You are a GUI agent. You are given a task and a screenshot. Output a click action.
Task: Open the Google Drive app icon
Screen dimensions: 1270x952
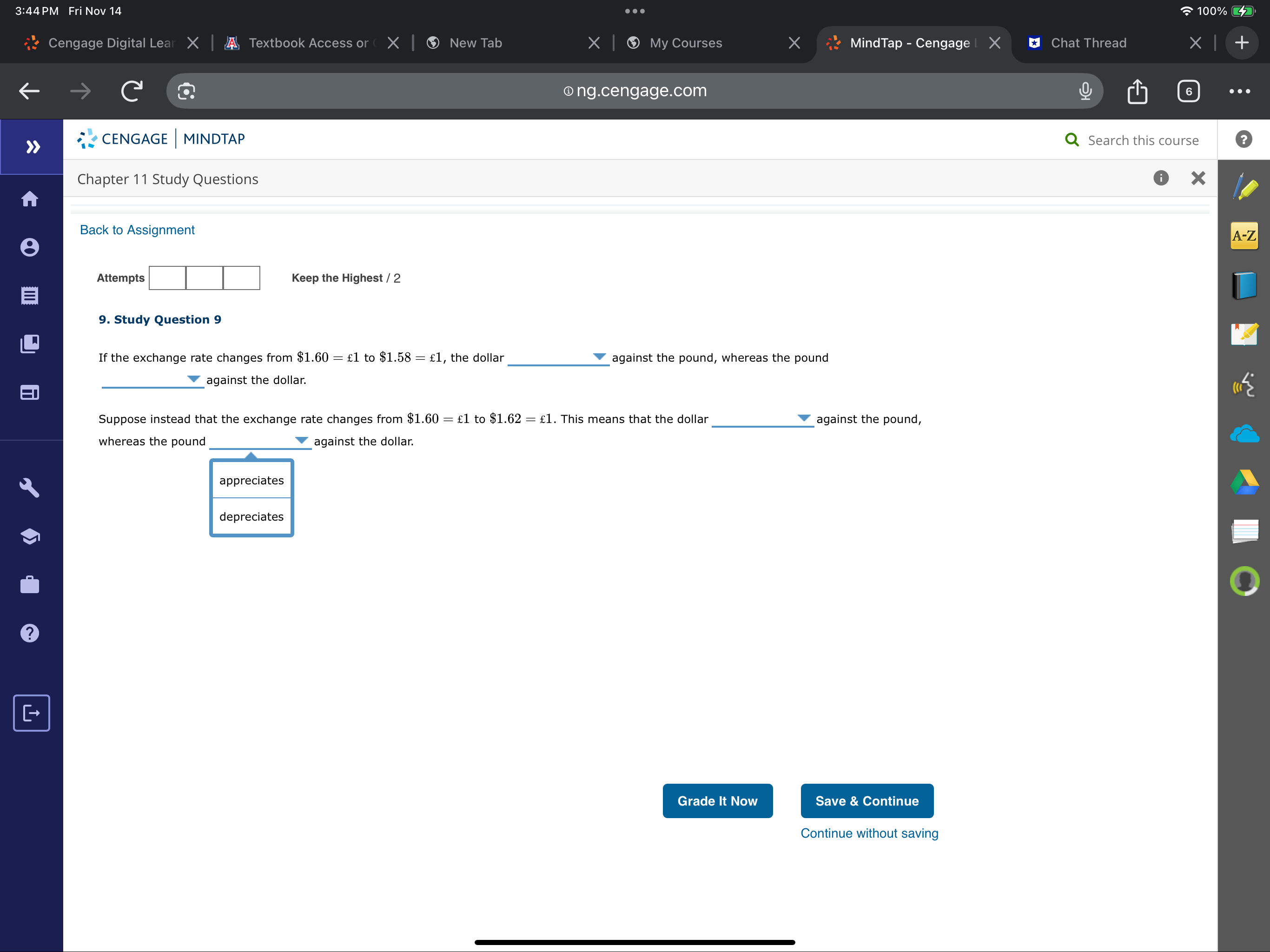1244,483
